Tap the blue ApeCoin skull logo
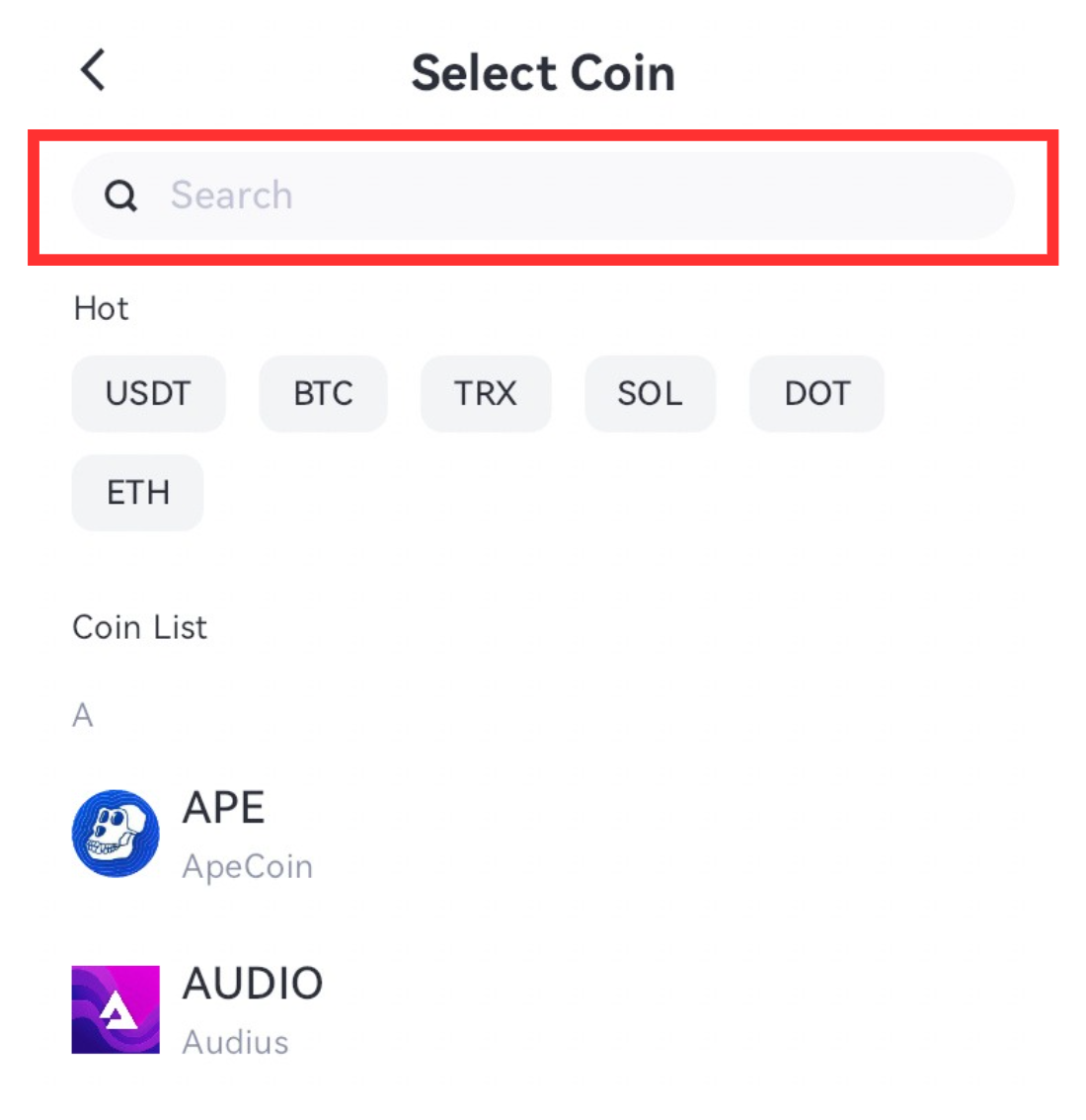Screen dimensions: 1086x1120 116,833
